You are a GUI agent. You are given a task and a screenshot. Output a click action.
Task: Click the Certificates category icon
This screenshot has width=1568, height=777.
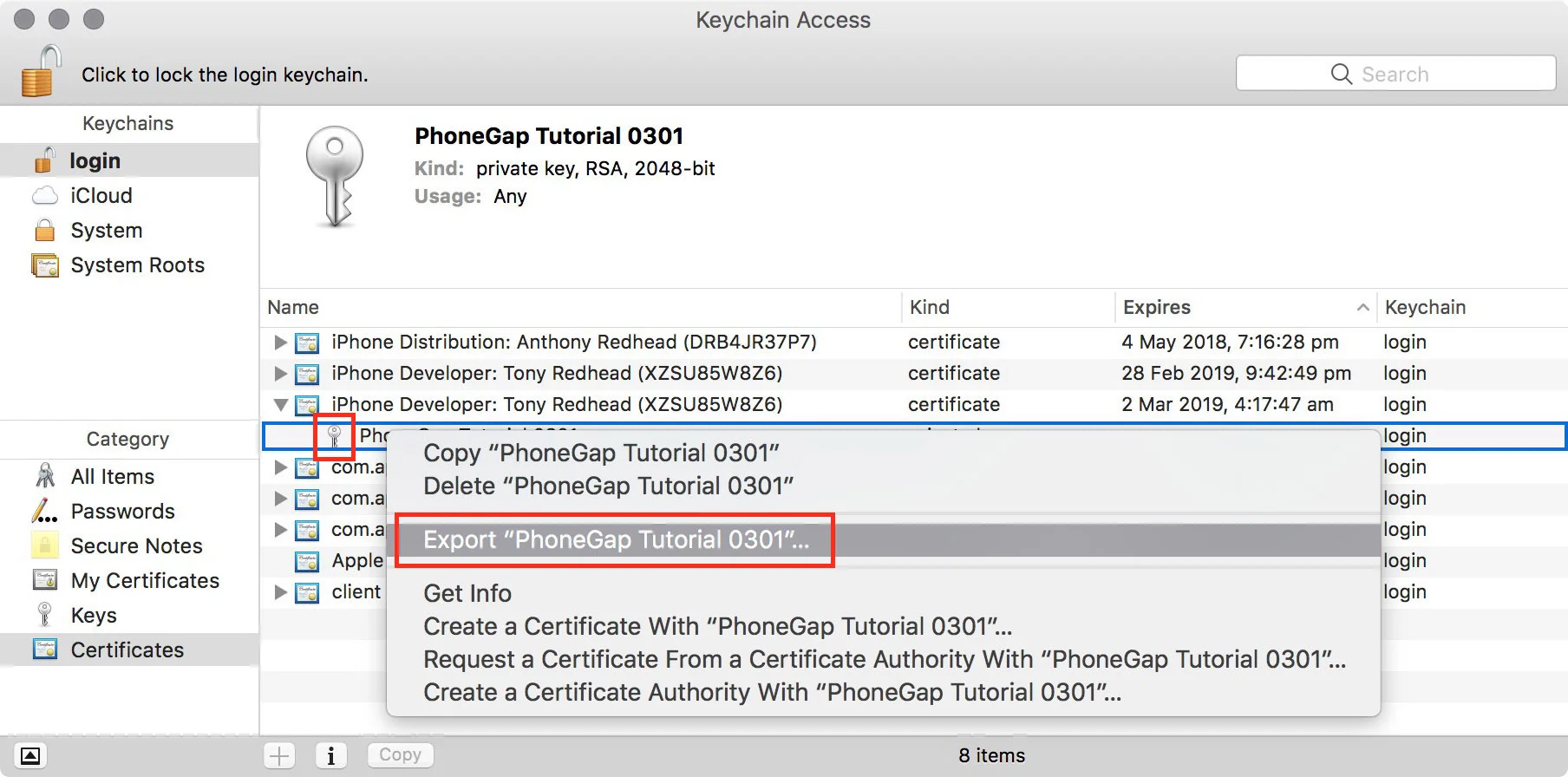pyautogui.click(x=45, y=649)
